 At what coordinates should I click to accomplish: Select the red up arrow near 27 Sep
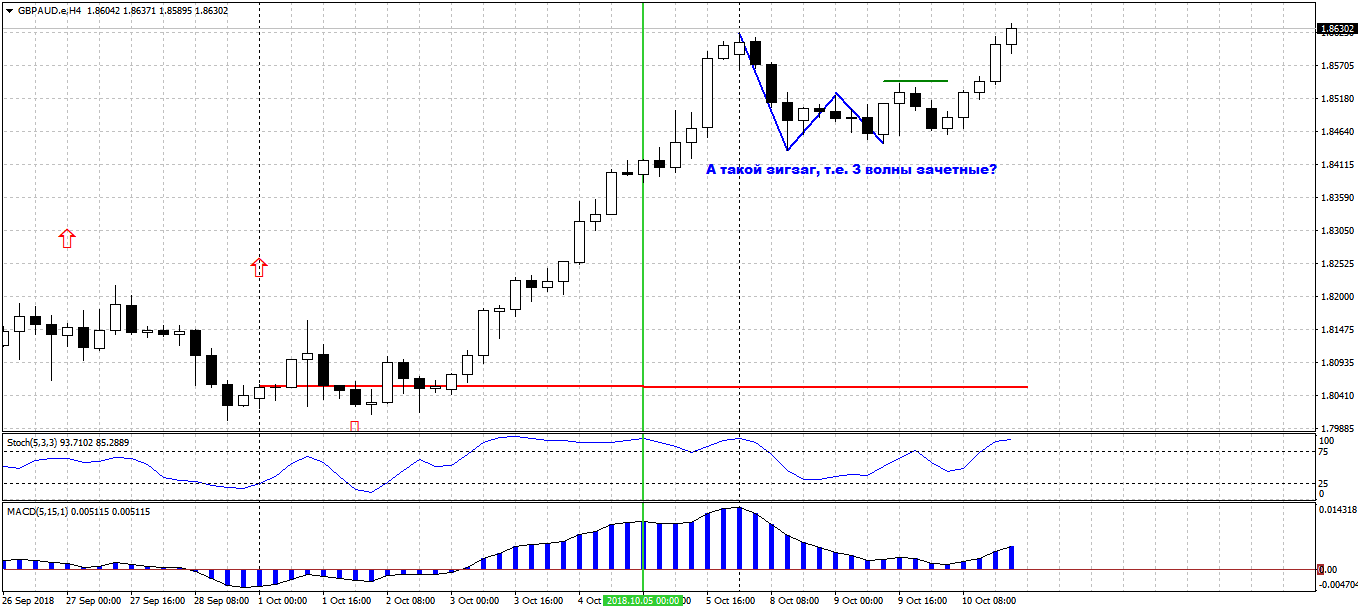(67, 238)
